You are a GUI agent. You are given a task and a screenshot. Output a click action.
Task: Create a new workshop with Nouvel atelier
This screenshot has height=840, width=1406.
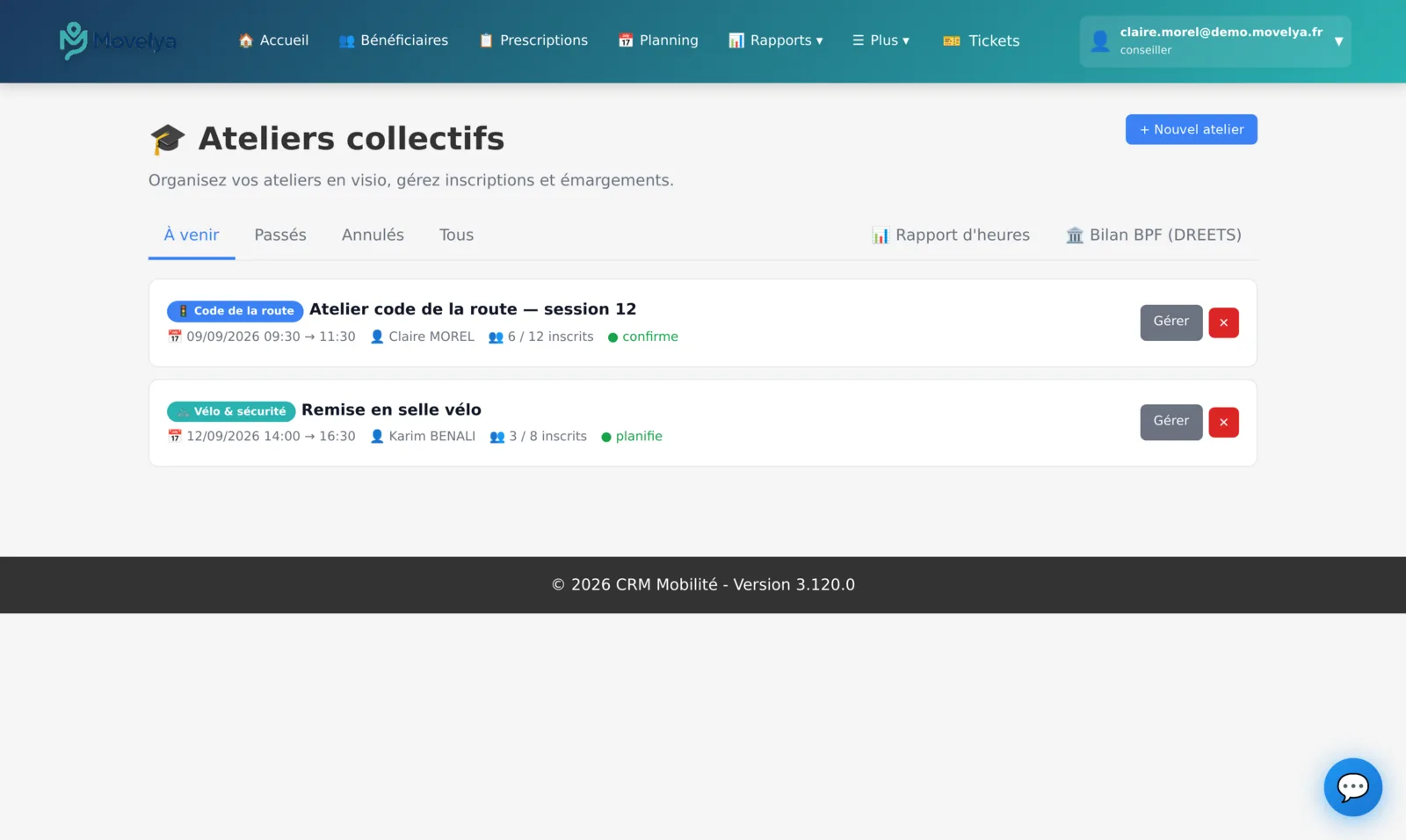pyautogui.click(x=1191, y=129)
